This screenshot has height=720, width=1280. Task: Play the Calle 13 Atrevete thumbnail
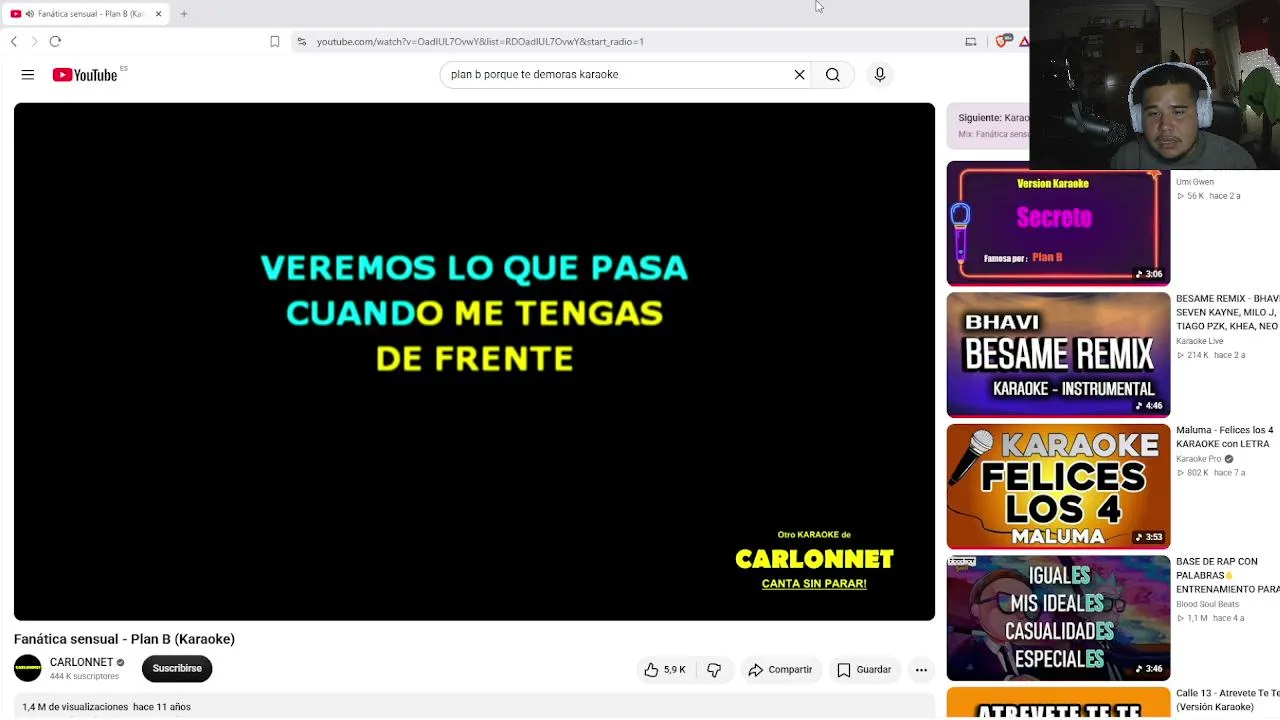1058,703
